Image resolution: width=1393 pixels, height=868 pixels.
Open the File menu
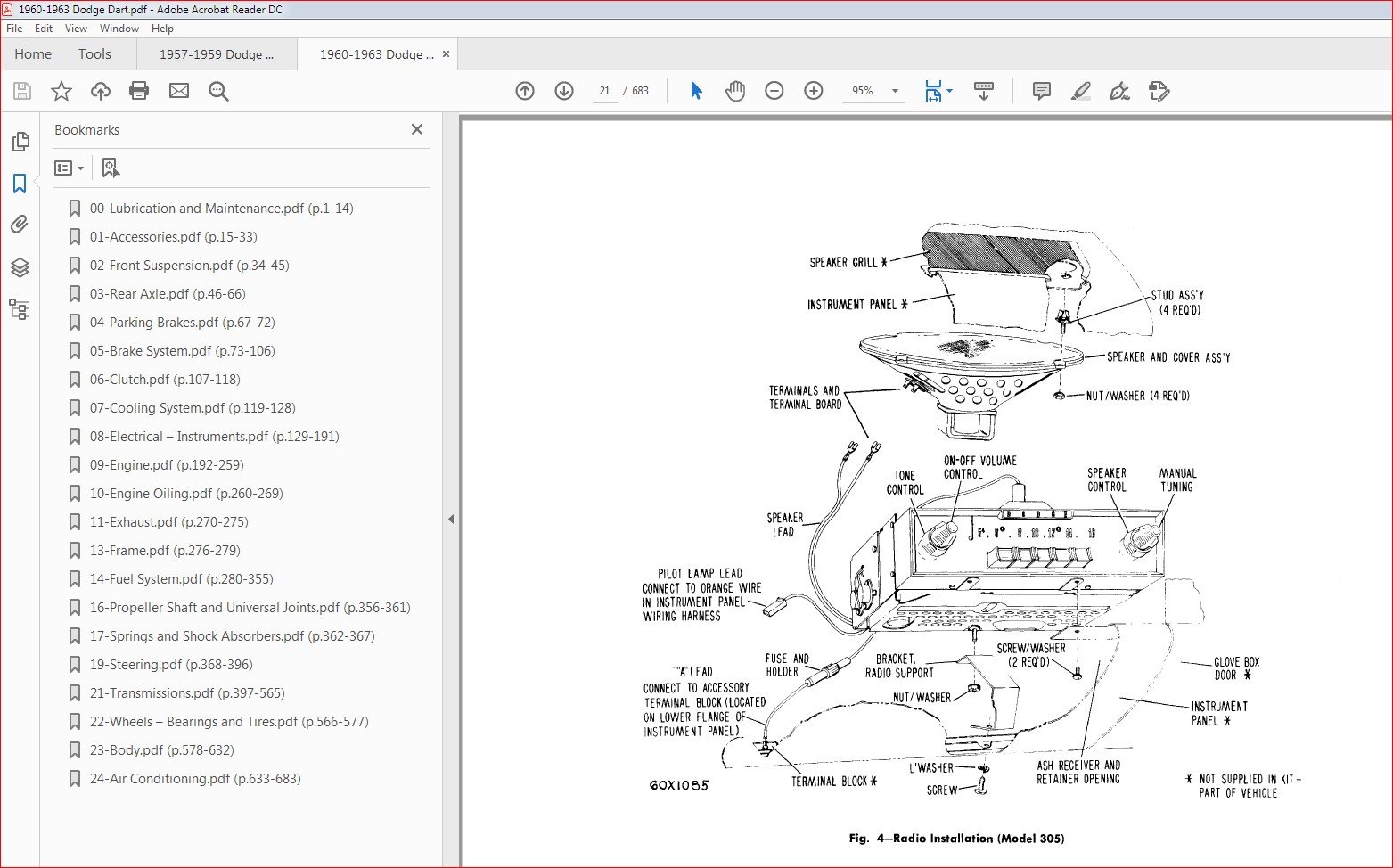click(x=14, y=29)
